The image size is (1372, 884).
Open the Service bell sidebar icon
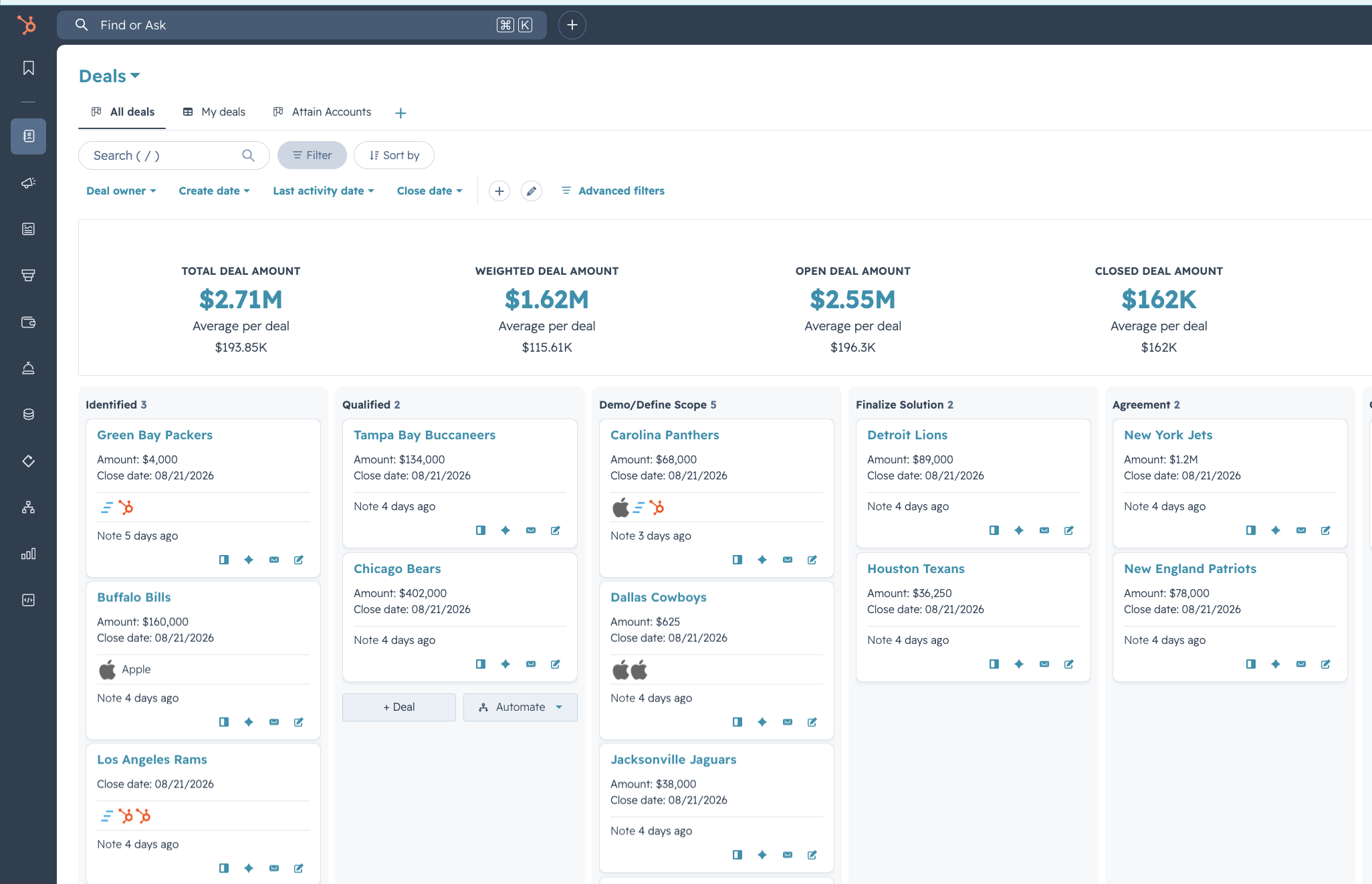click(x=28, y=368)
